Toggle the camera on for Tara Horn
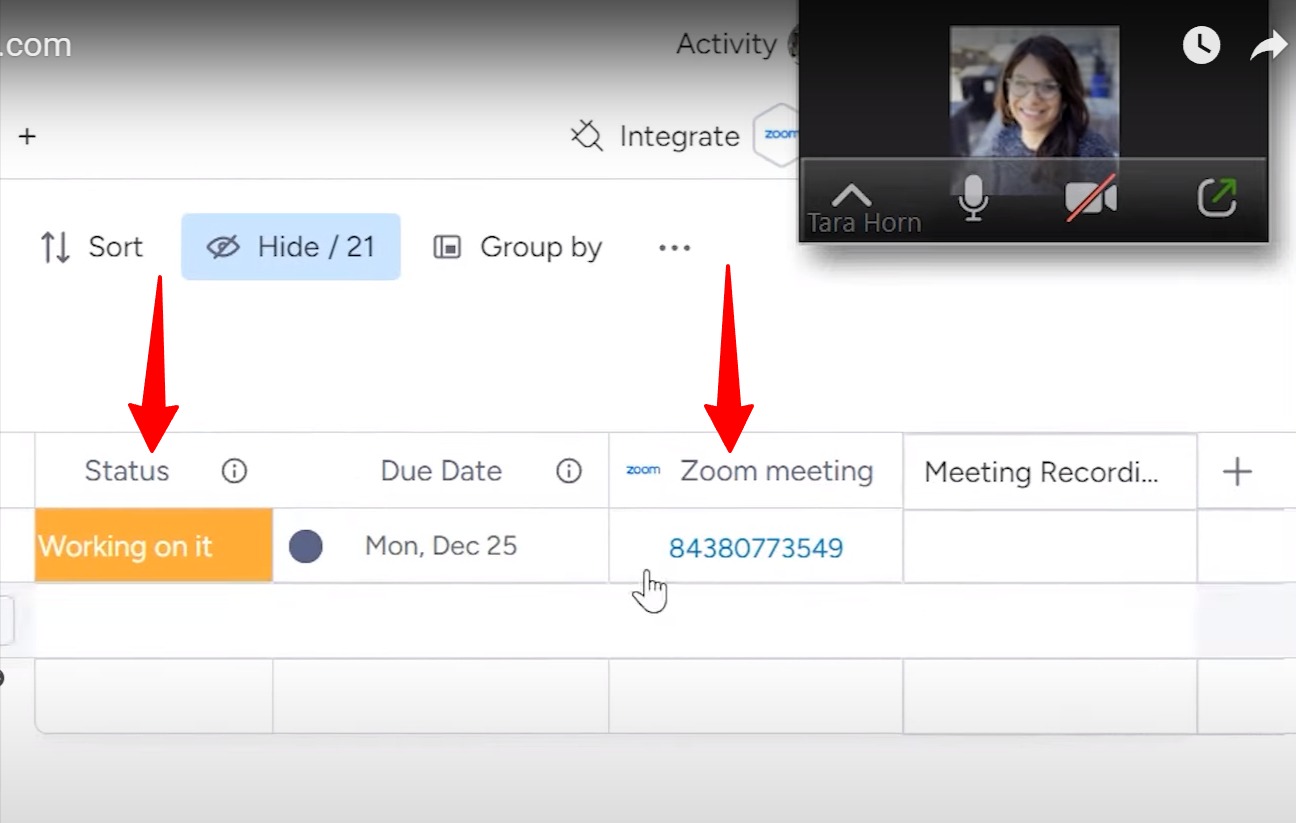Image resolution: width=1296 pixels, height=823 pixels. [1092, 198]
